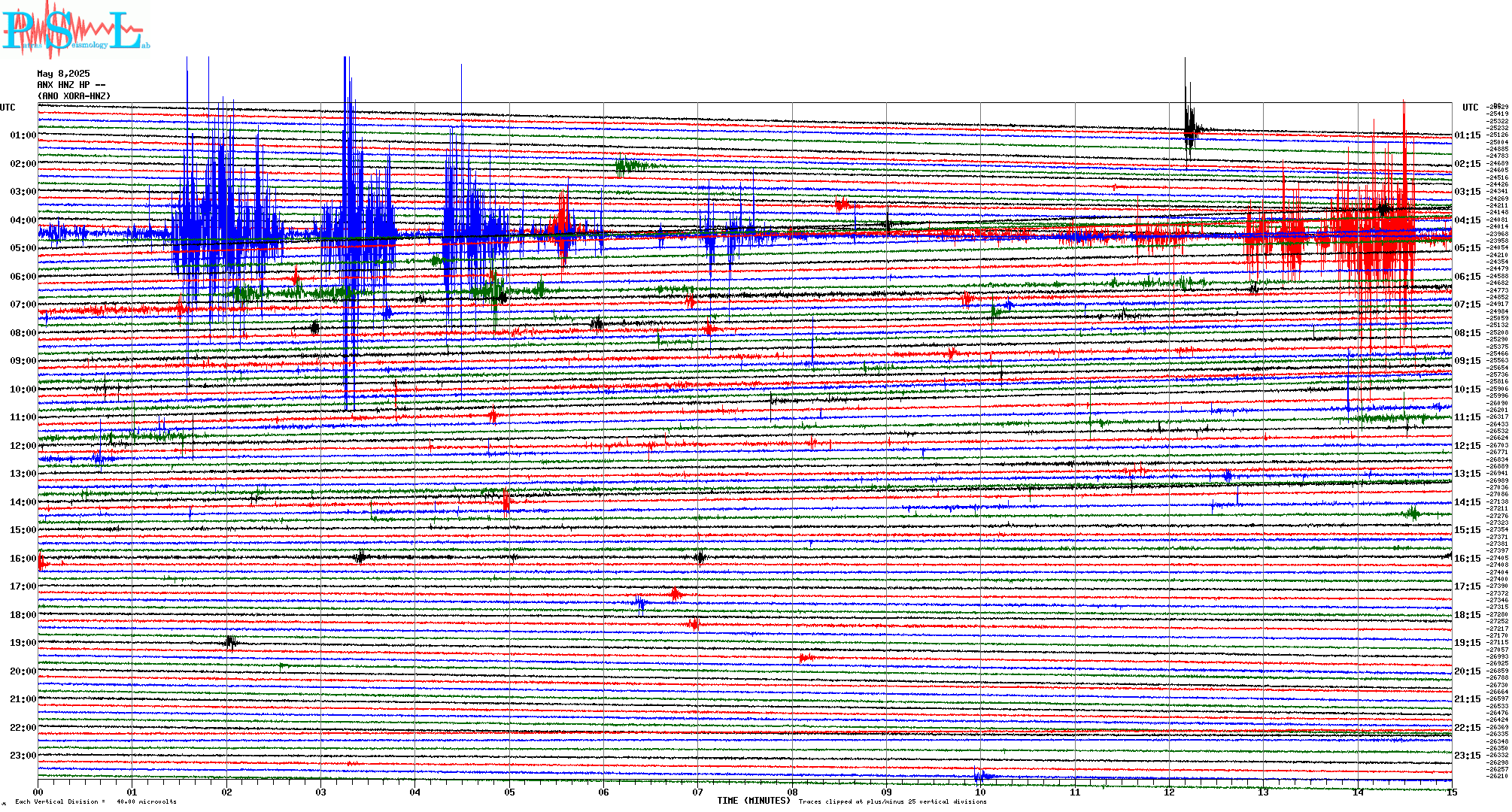Click the minute 13 axis tick label
Viewport: 1512px width, 812px height.
[x=1264, y=792]
